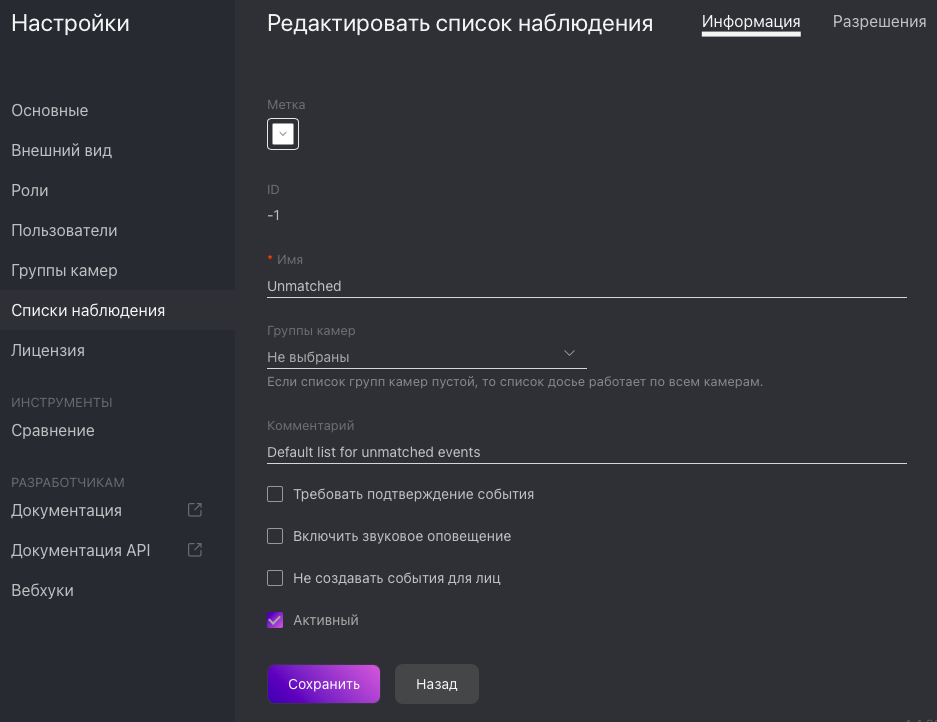
Task: Uncheck the Активный checkbox
Action: tap(275, 620)
